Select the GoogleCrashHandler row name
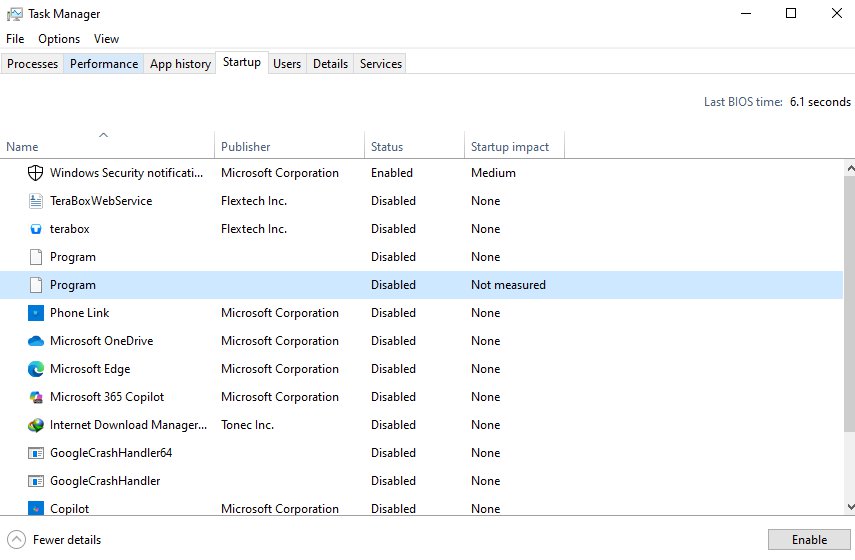Image resolution: width=855 pixels, height=560 pixels. click(105, 481)
